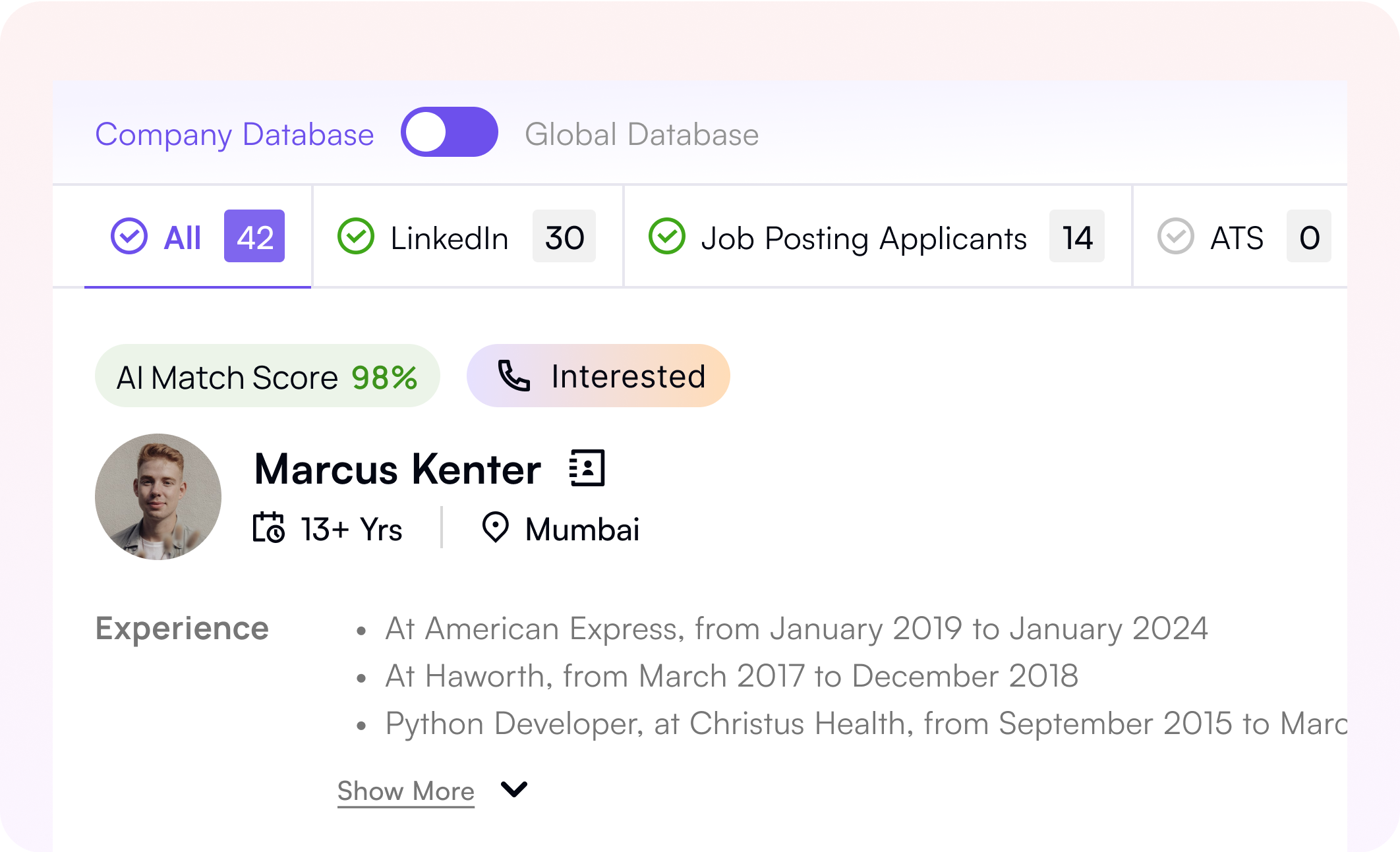Viewport: 1400px width, 852px height.
Task: Open the ATS tab
Action: tap(1237, 238)
